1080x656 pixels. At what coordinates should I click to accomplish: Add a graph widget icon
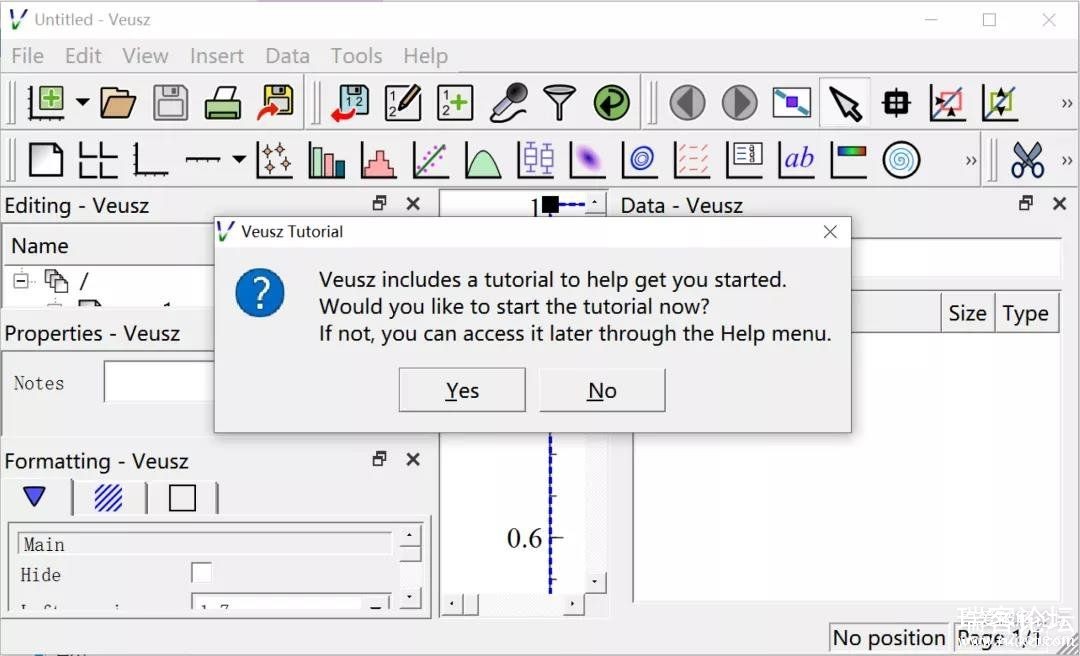(x=150, y=159)
